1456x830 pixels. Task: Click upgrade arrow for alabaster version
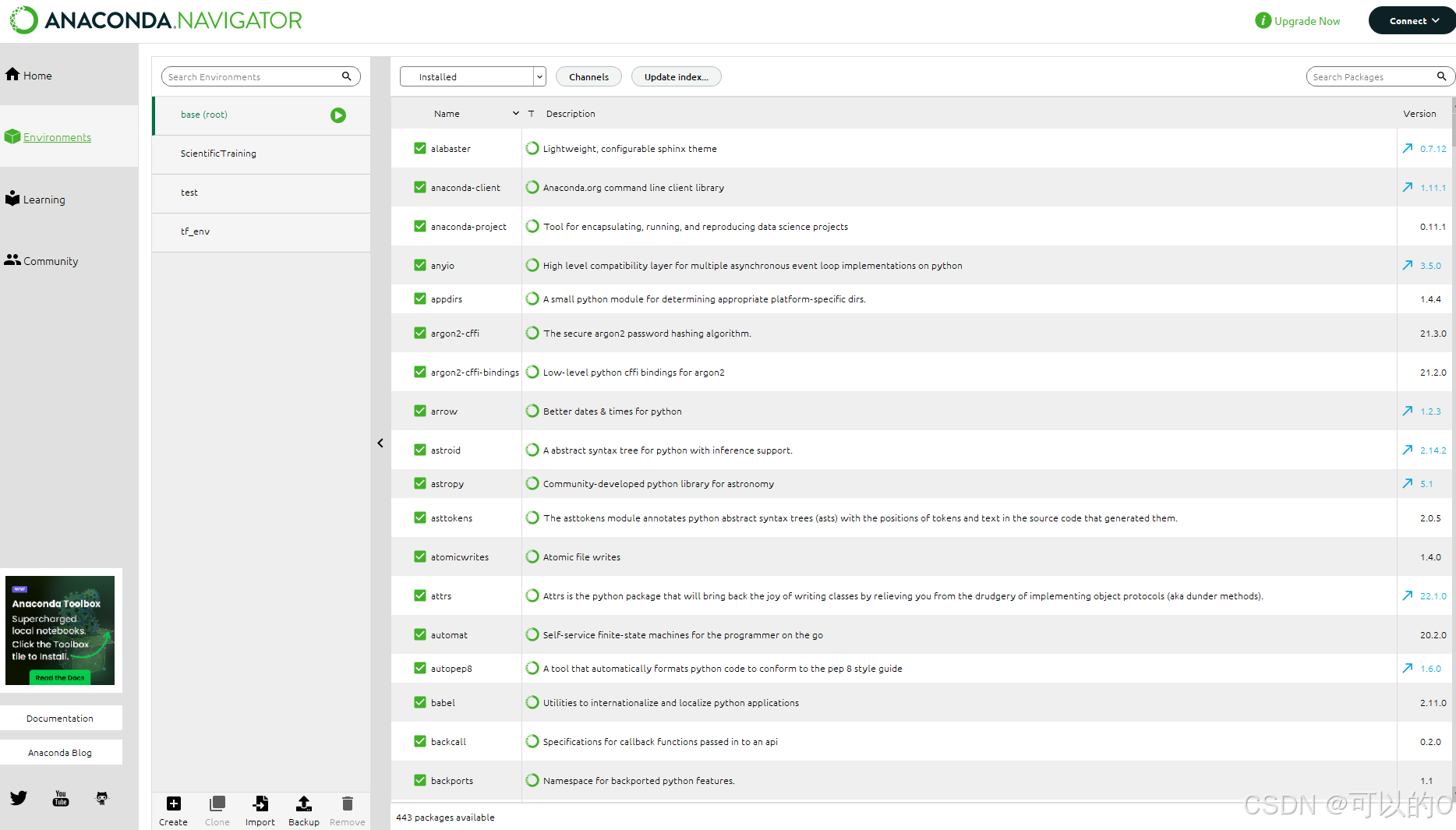(1408, 148)
